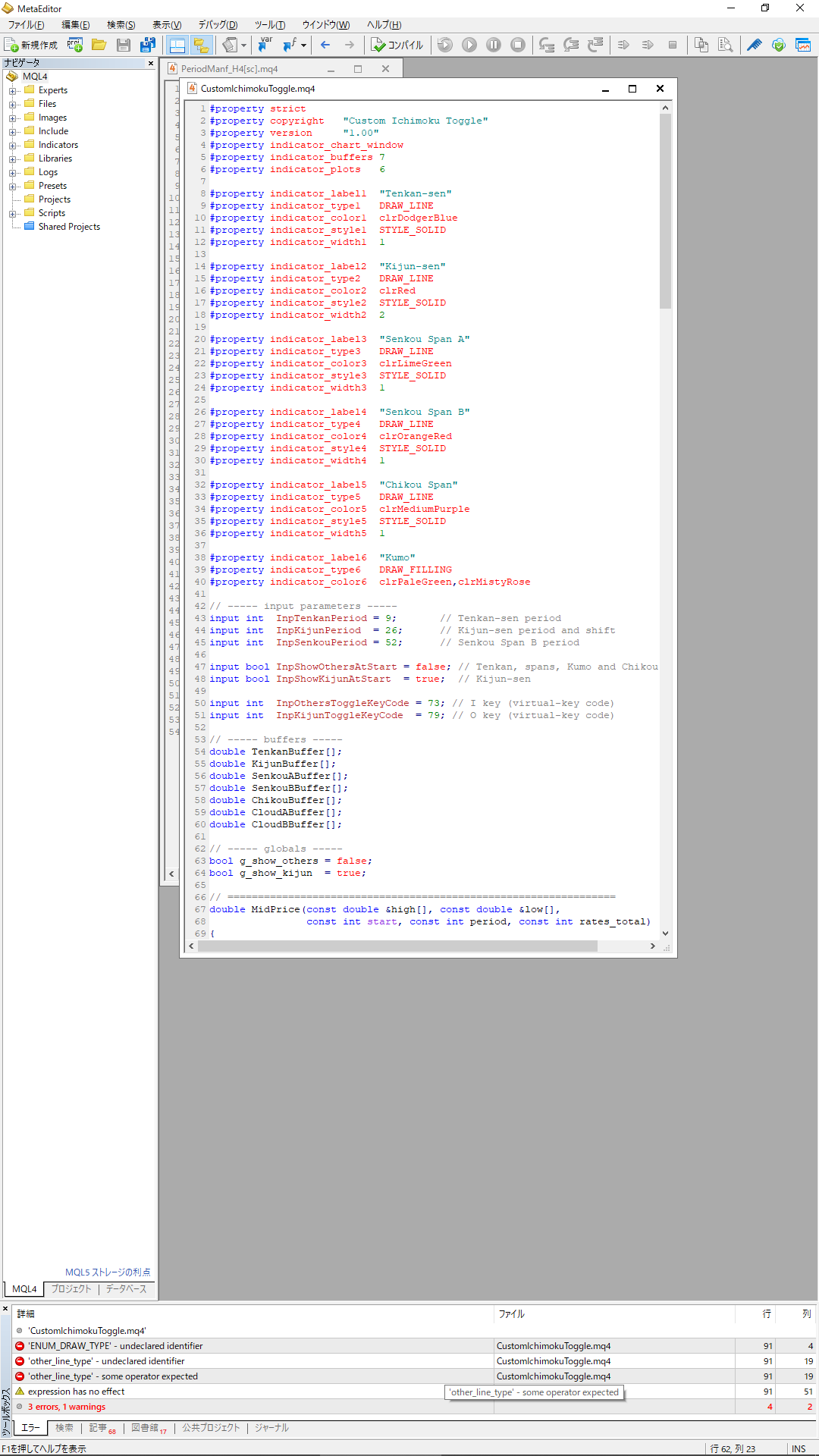Switch to the データベース navigator tab

[126, 1289]
